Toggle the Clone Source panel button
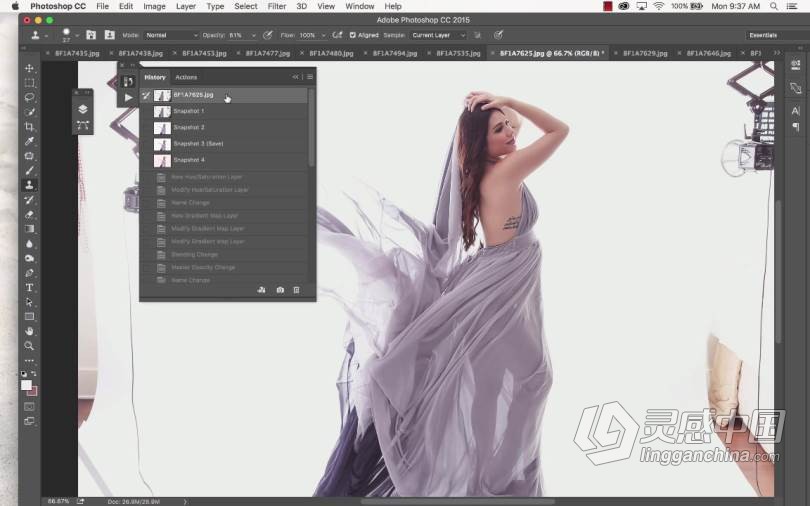Screen dimensions: 810x506 110,35
